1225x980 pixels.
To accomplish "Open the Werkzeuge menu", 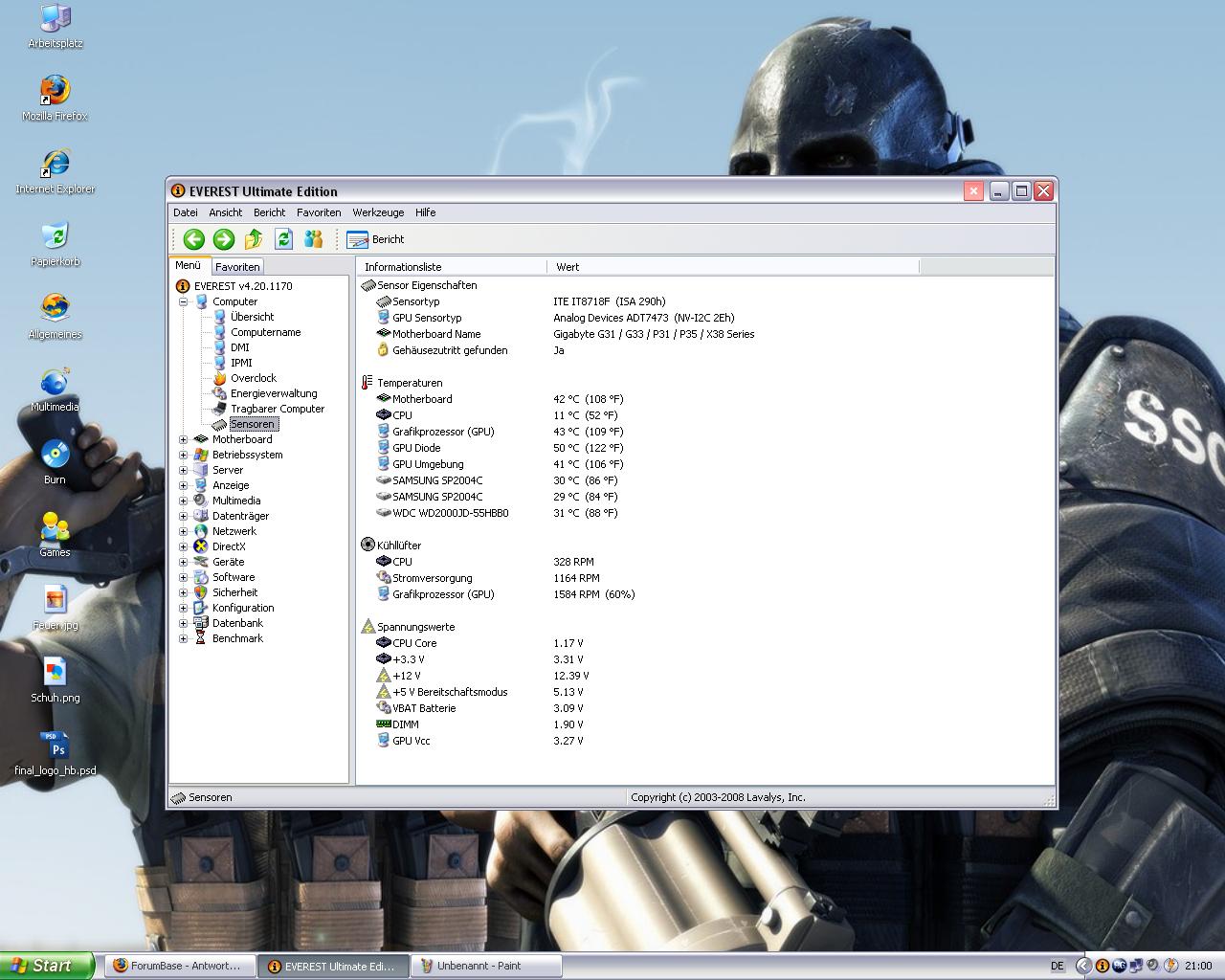I will (378, 212).
